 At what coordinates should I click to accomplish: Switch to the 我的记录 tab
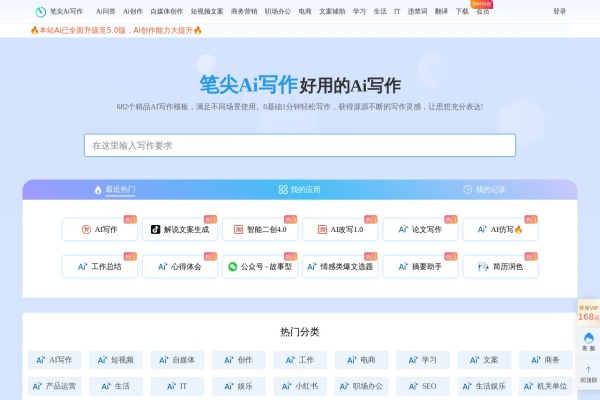pos(484,189)
